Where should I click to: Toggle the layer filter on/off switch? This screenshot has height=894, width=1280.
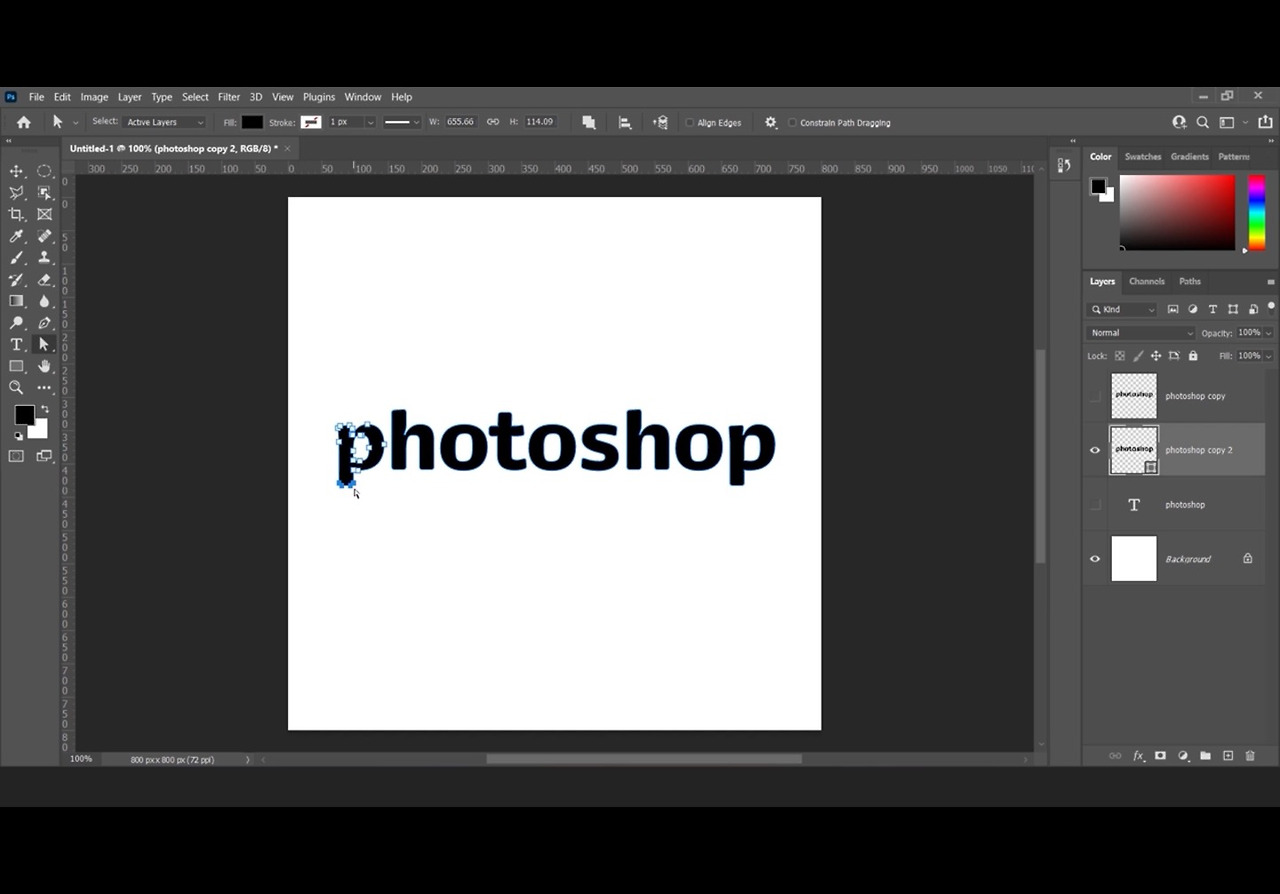tap(1271, 307)
